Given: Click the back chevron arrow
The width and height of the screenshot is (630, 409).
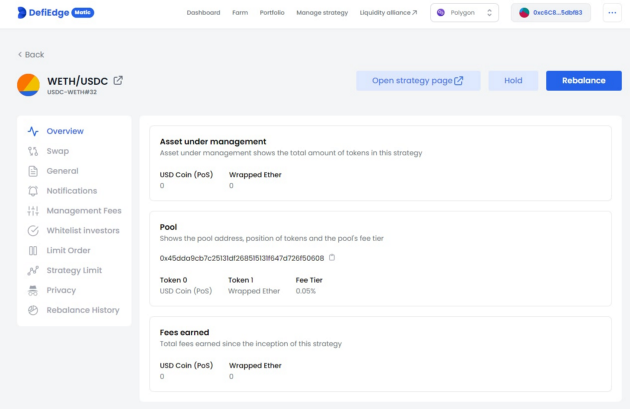Looking at the screenshot, I should [20, 54].
